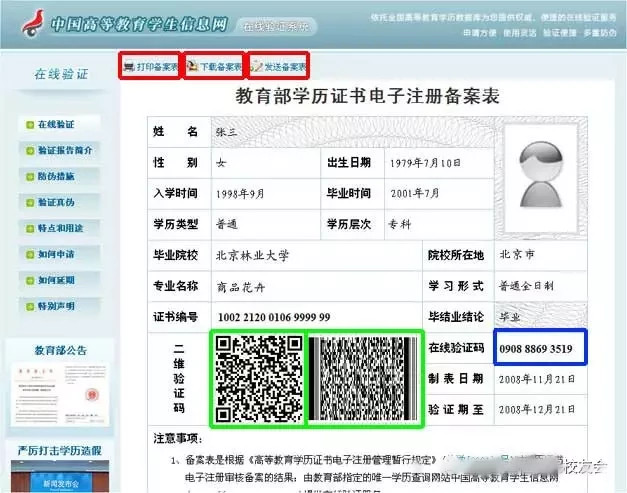Viewport: 627px width, 493px height.
Task: Click birth date 1979年7月10日
Action: pyautogui.click(x=425, y=163)
